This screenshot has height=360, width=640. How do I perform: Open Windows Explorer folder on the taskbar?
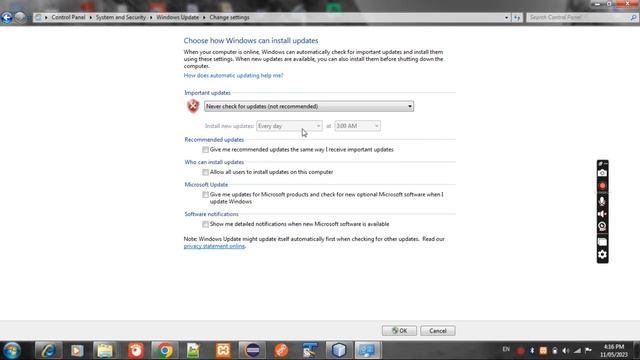coord(105,351)
